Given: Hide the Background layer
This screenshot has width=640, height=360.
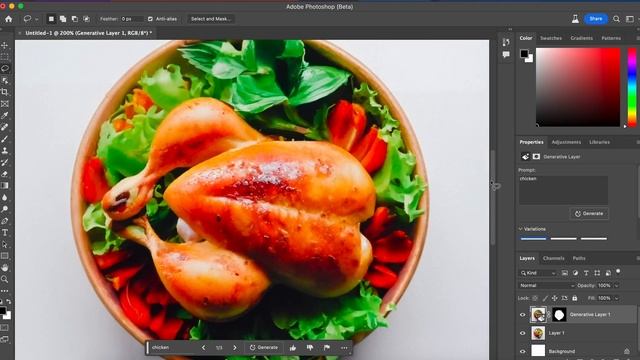Looking at the screenshot, I should [x=522, y=351].
